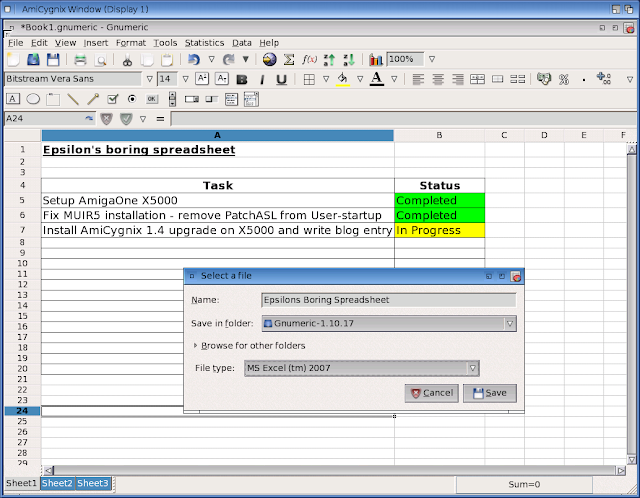Click the Sum sigma icon

pos(289,60)
